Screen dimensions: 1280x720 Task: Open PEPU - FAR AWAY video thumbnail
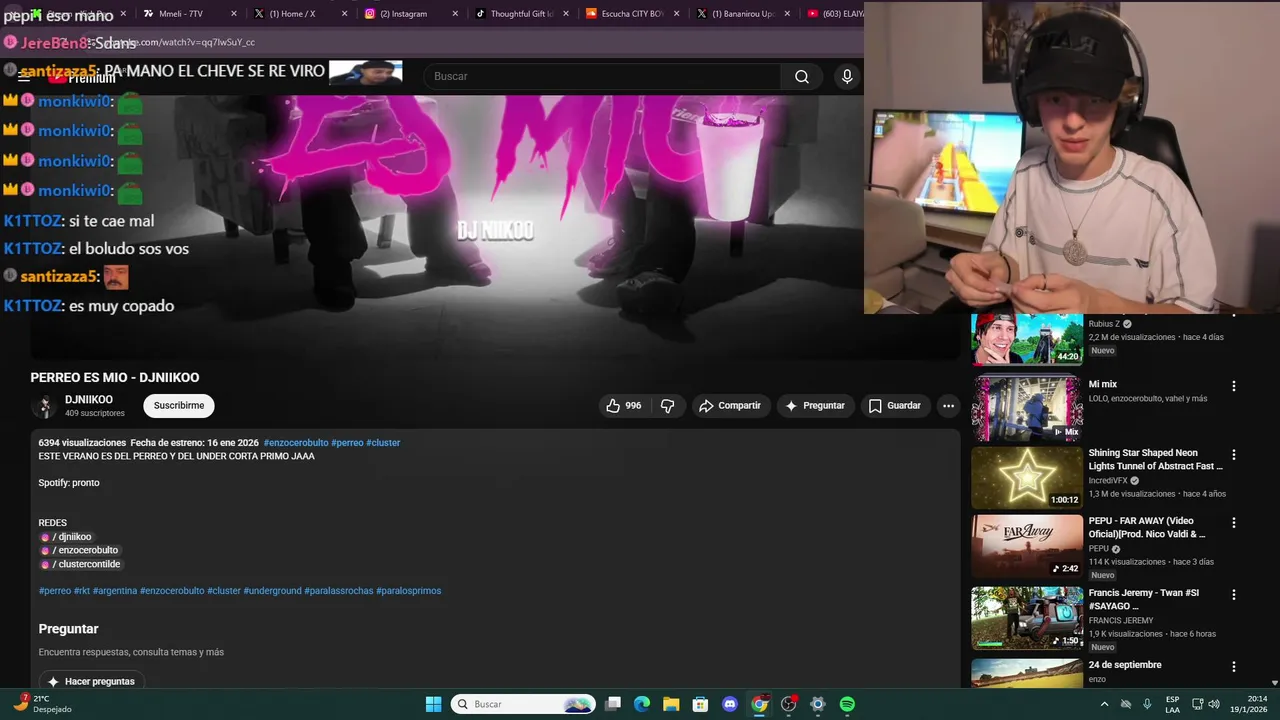point(1027,546)
